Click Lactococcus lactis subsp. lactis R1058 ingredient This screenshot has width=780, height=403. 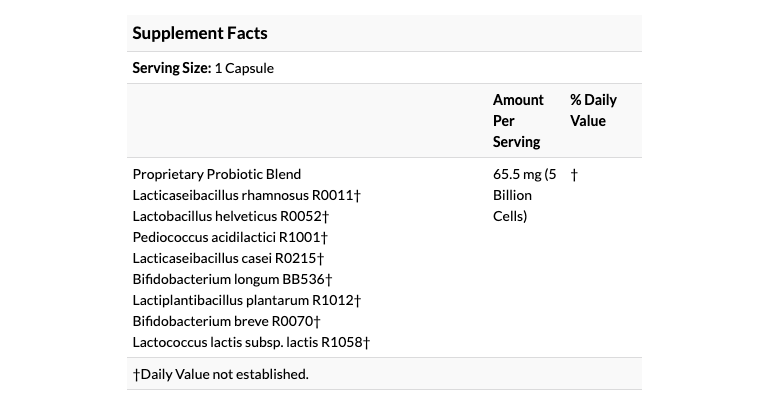pos(248,342)
